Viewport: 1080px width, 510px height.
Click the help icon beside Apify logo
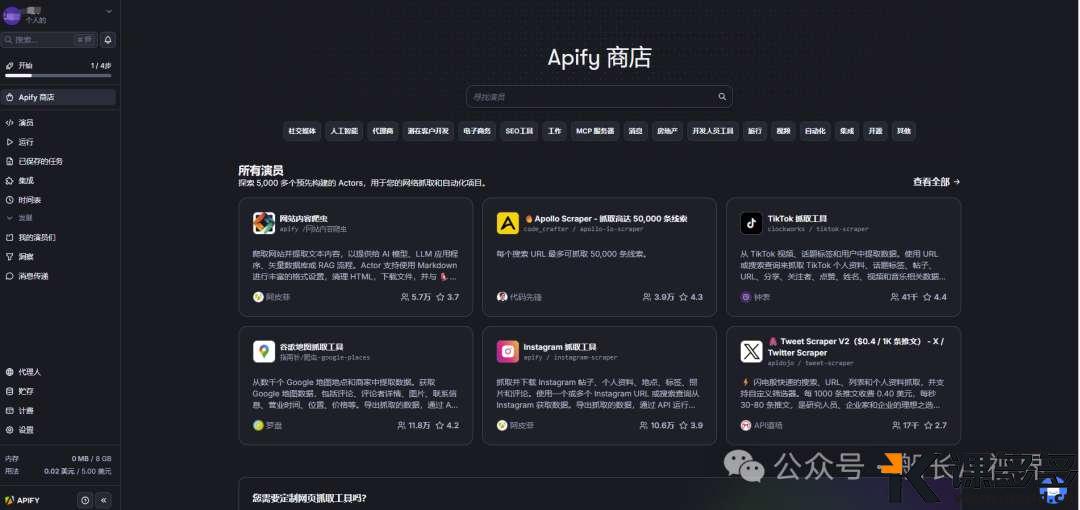[x=85, y=500]
